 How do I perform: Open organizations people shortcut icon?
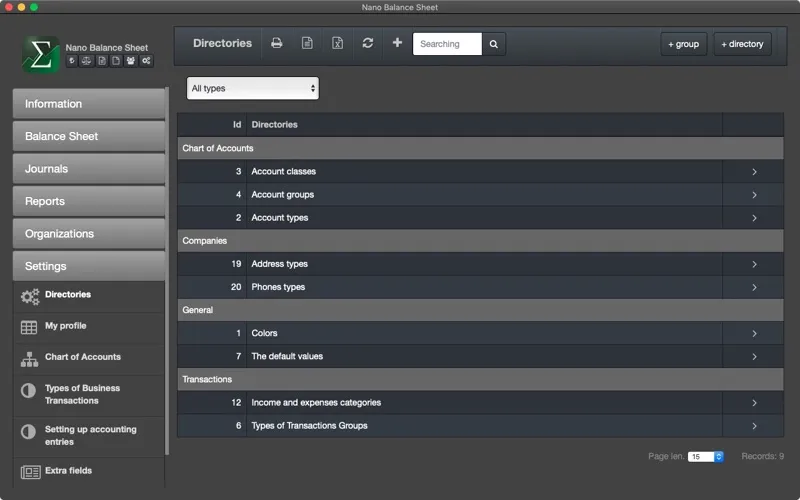point(131,61)
